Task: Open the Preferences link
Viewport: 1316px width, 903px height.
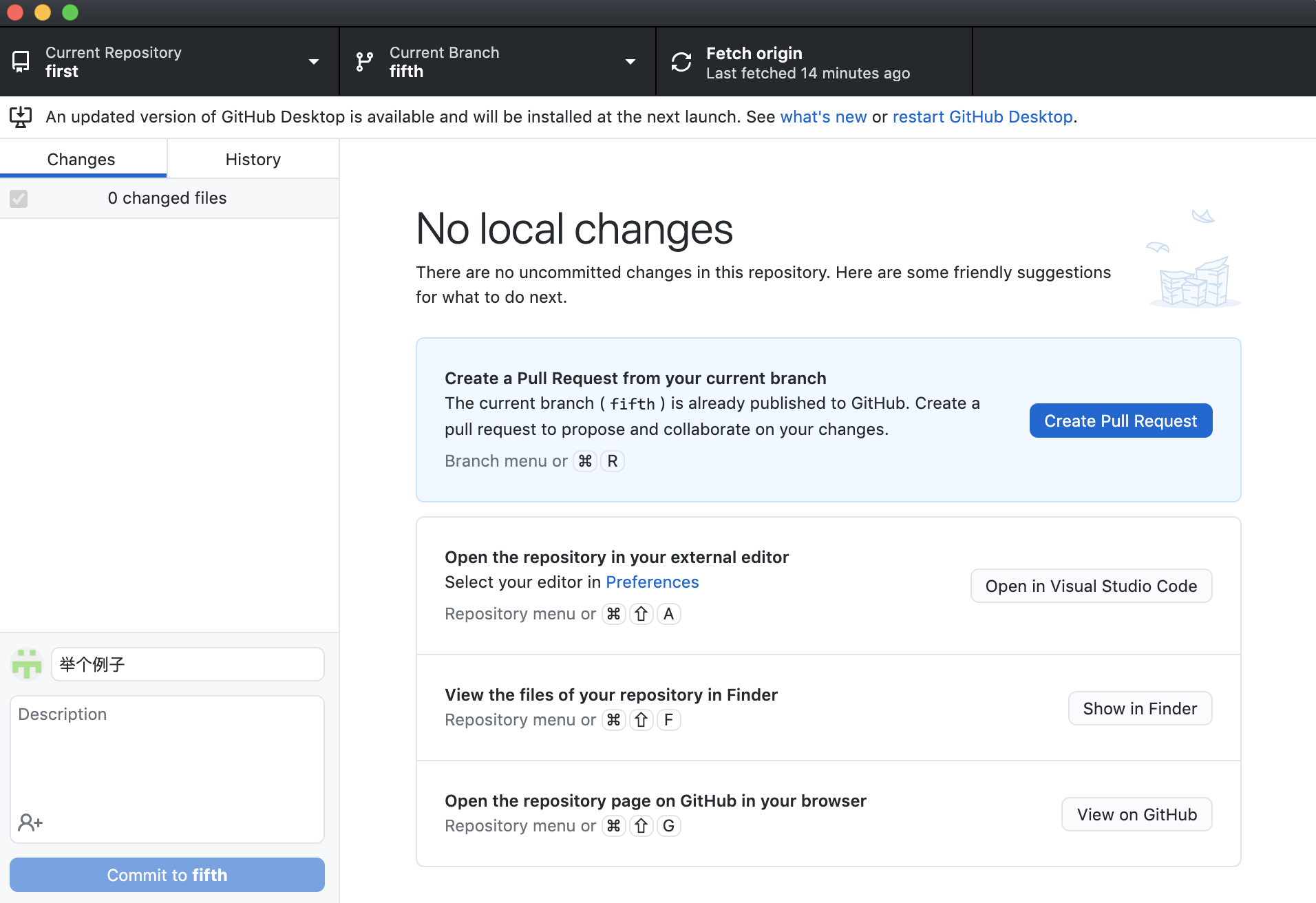Action: 652,582
